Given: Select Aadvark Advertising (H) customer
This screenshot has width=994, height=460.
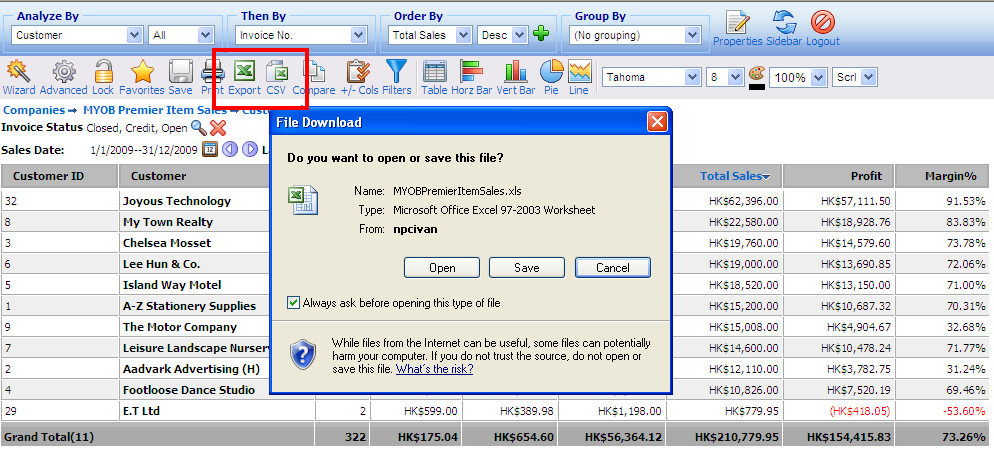Looking at the screenshot, I should [191, 369].
